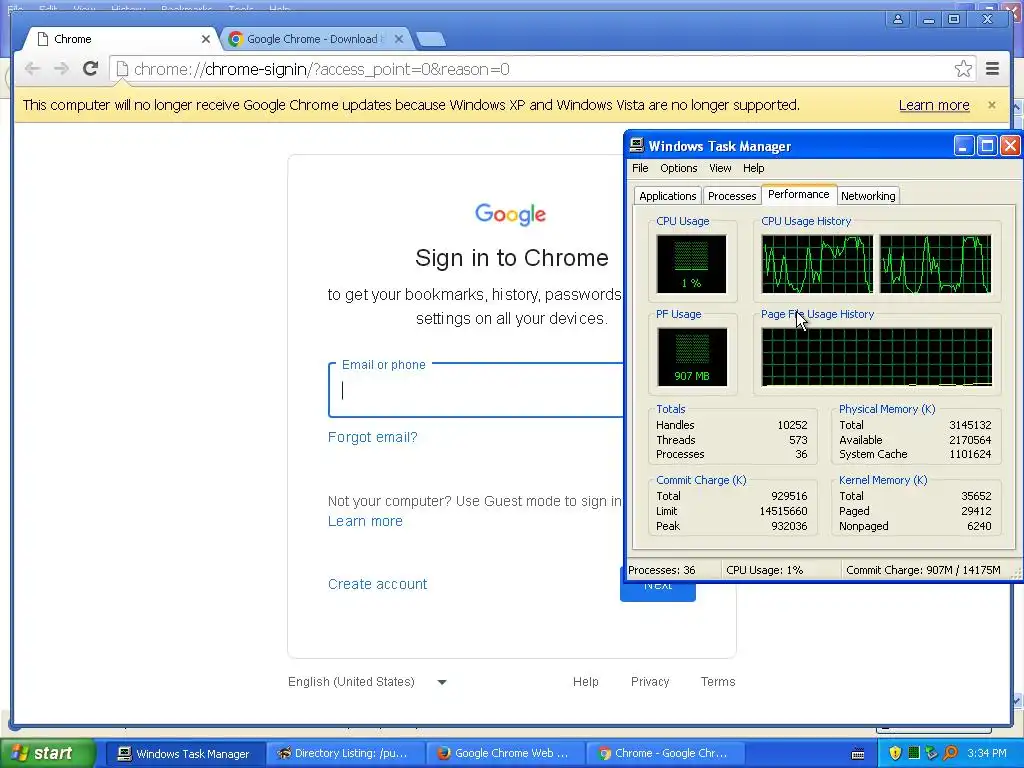Image resolution: width=1024 pixels, height=768 pixels.
Task: Open a new tab with blank tab button
Action: [x=431, y=39]
